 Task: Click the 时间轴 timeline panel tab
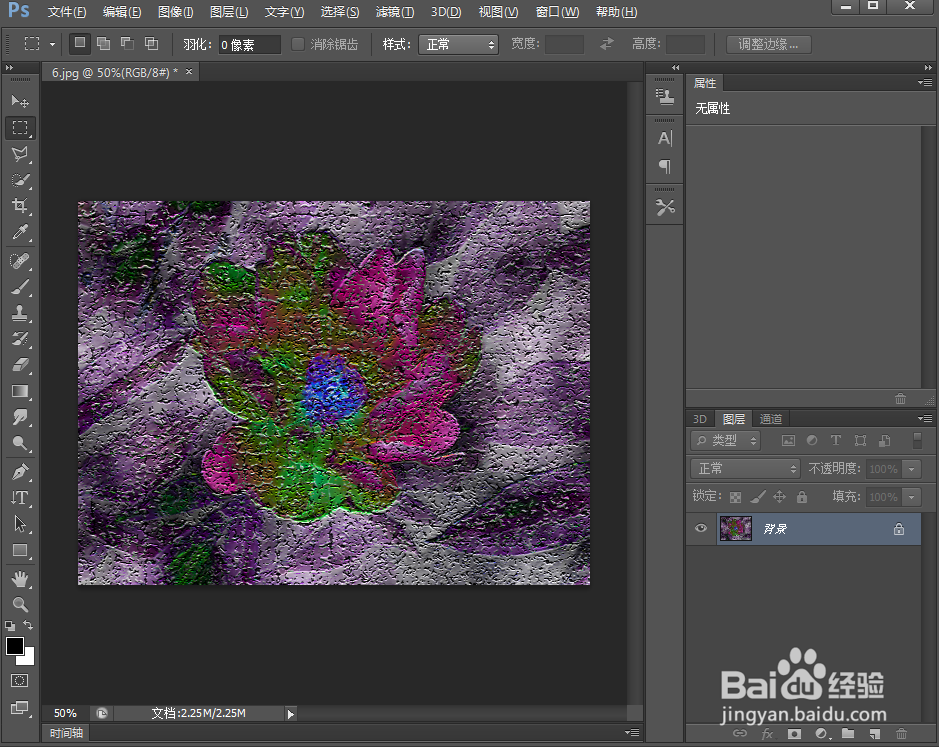(x=66, y=733)
